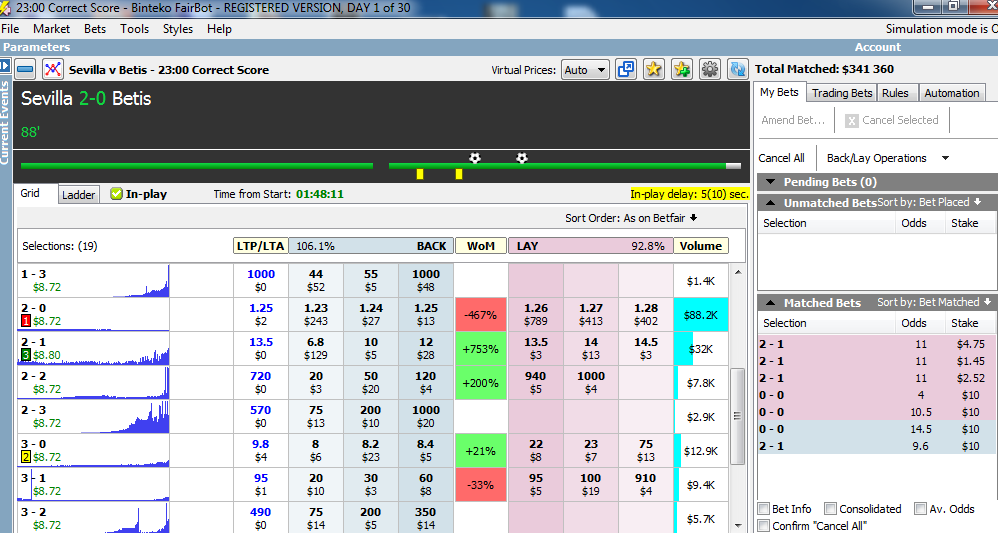Expand the Pending Bets section

click(x=768, y=182)
